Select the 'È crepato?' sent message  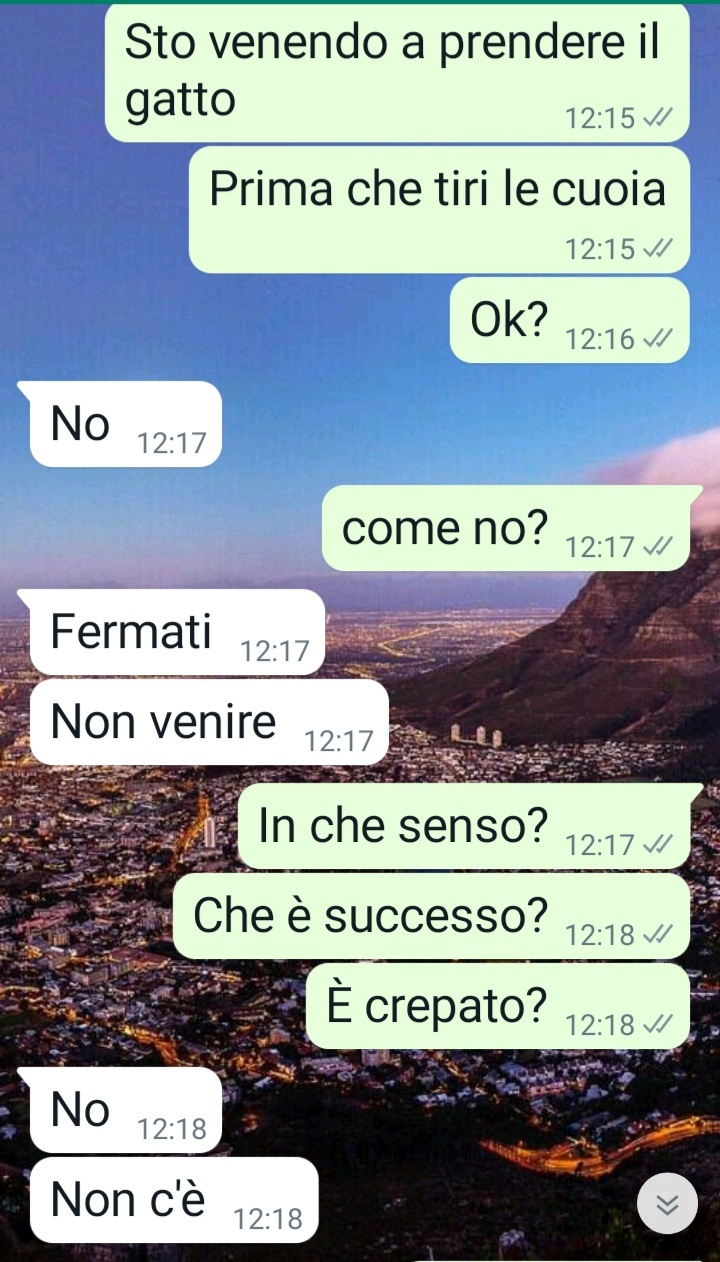[x=497, y=1006]
